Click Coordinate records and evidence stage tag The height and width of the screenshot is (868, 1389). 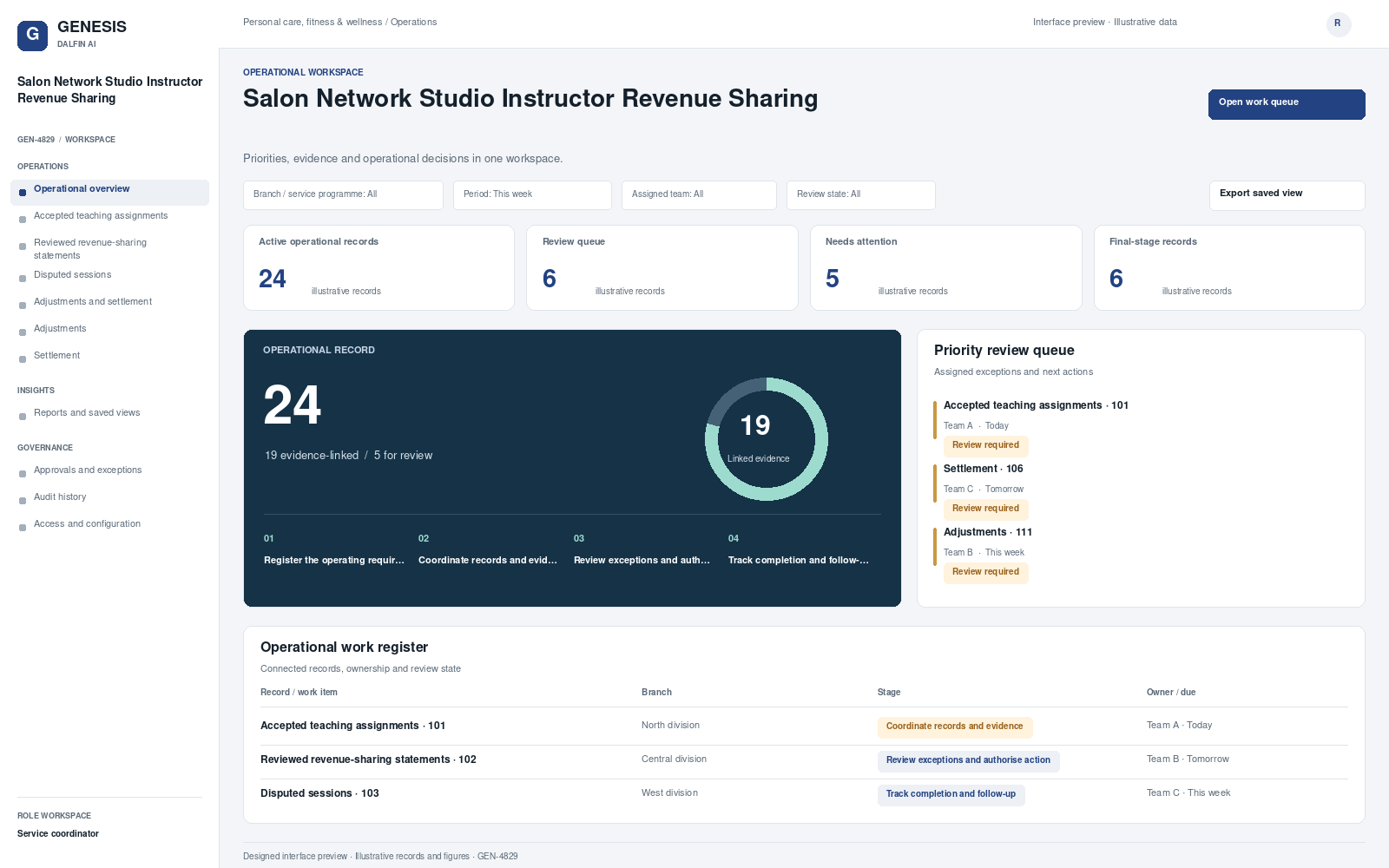tap(954, 727)
